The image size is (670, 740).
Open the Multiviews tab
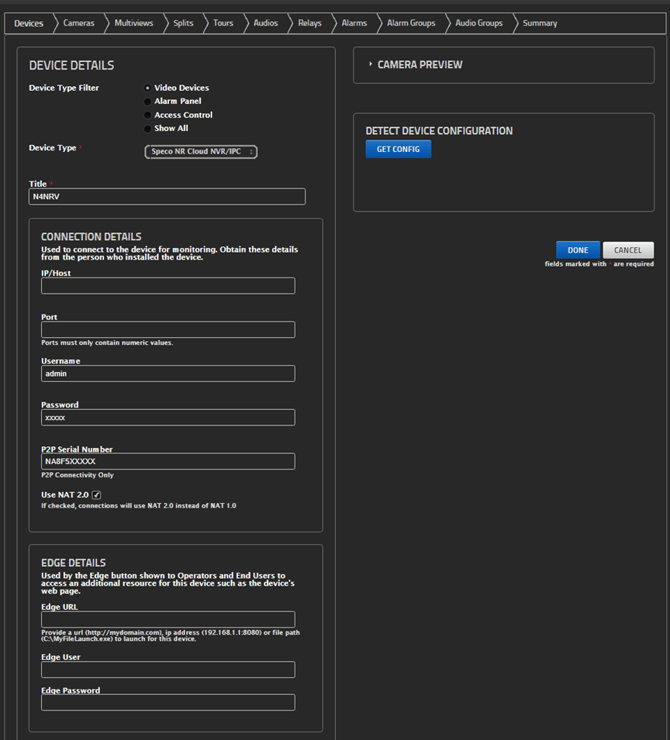click(133, 23)
